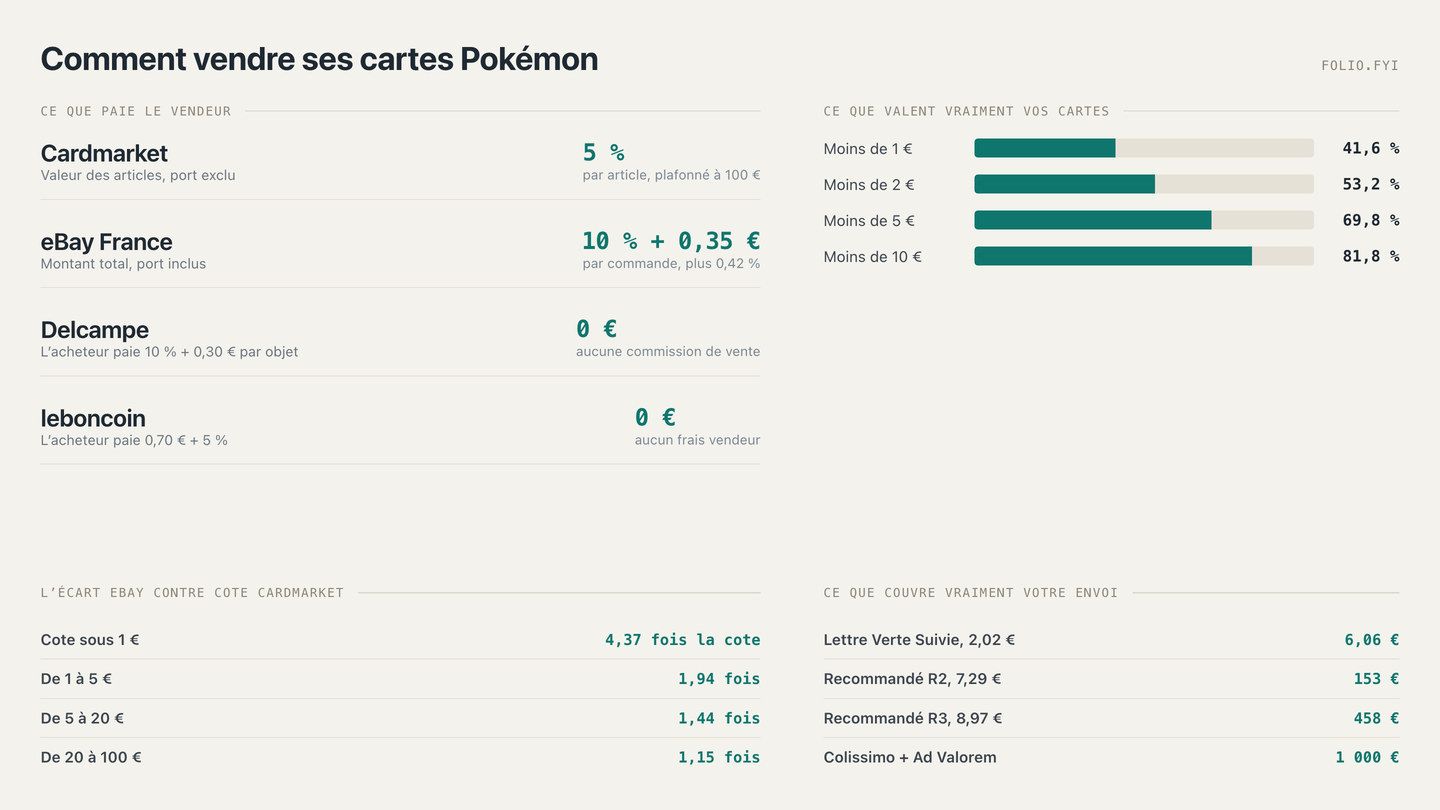1440x810 pixels.
Task: Click 'aucune commission de vente' text
Action: (x=668, y=352)
